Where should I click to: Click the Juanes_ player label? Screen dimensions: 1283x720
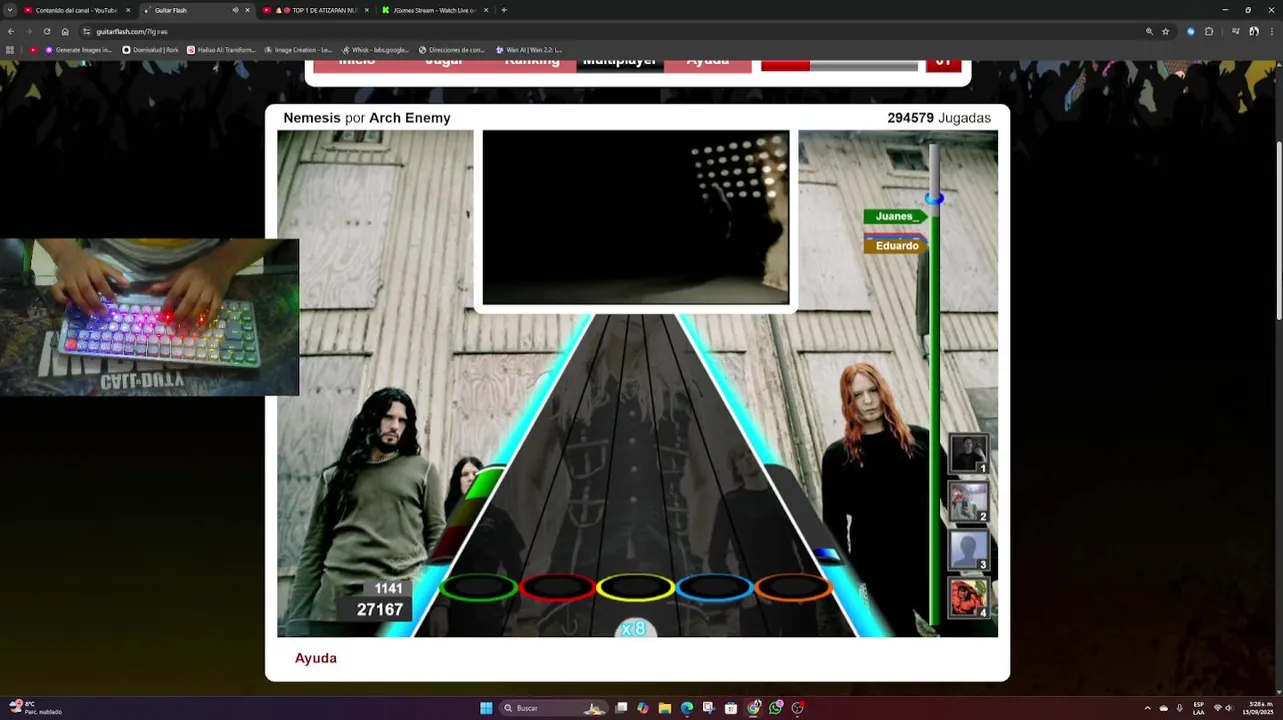point(895,216)
